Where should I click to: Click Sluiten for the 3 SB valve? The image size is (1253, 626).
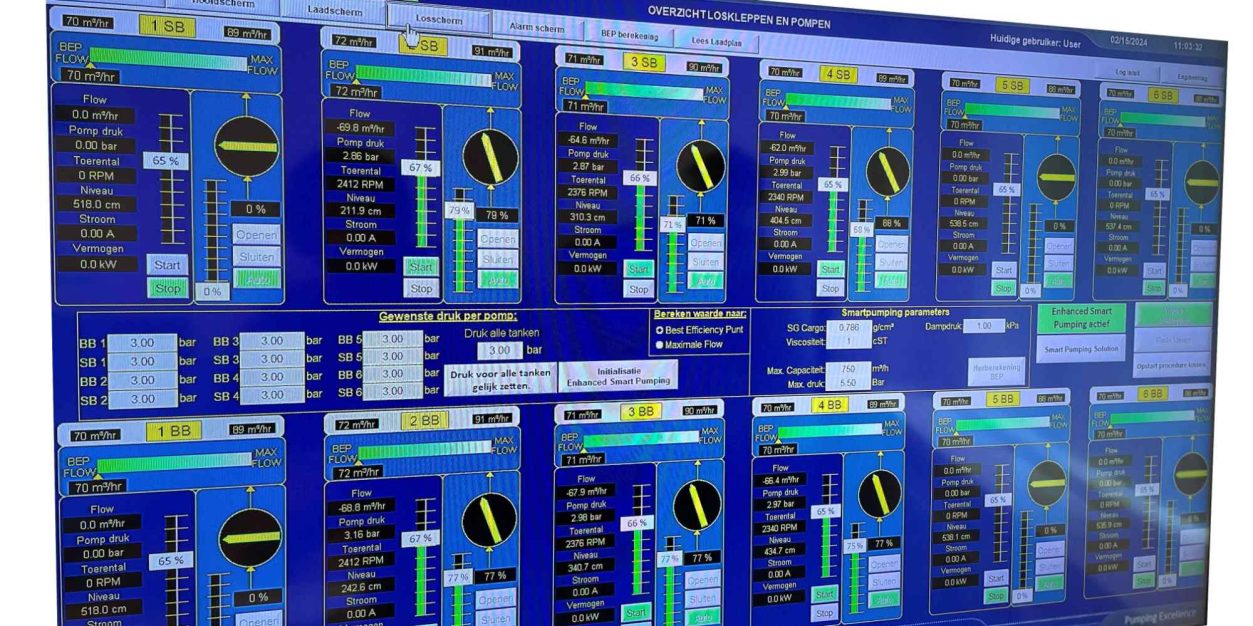tap(705, 261)
